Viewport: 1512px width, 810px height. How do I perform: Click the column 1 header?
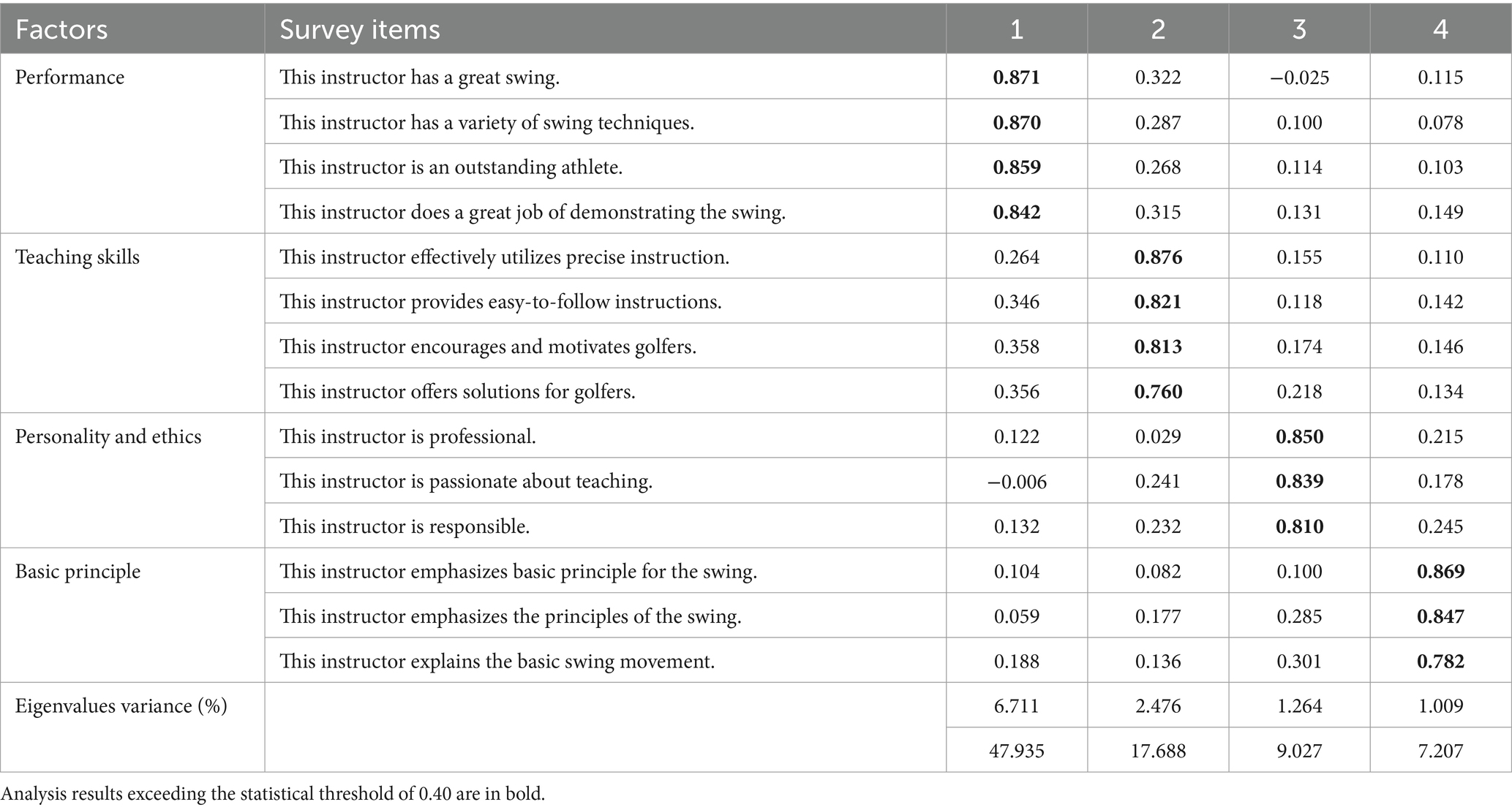coord(1016,29)
